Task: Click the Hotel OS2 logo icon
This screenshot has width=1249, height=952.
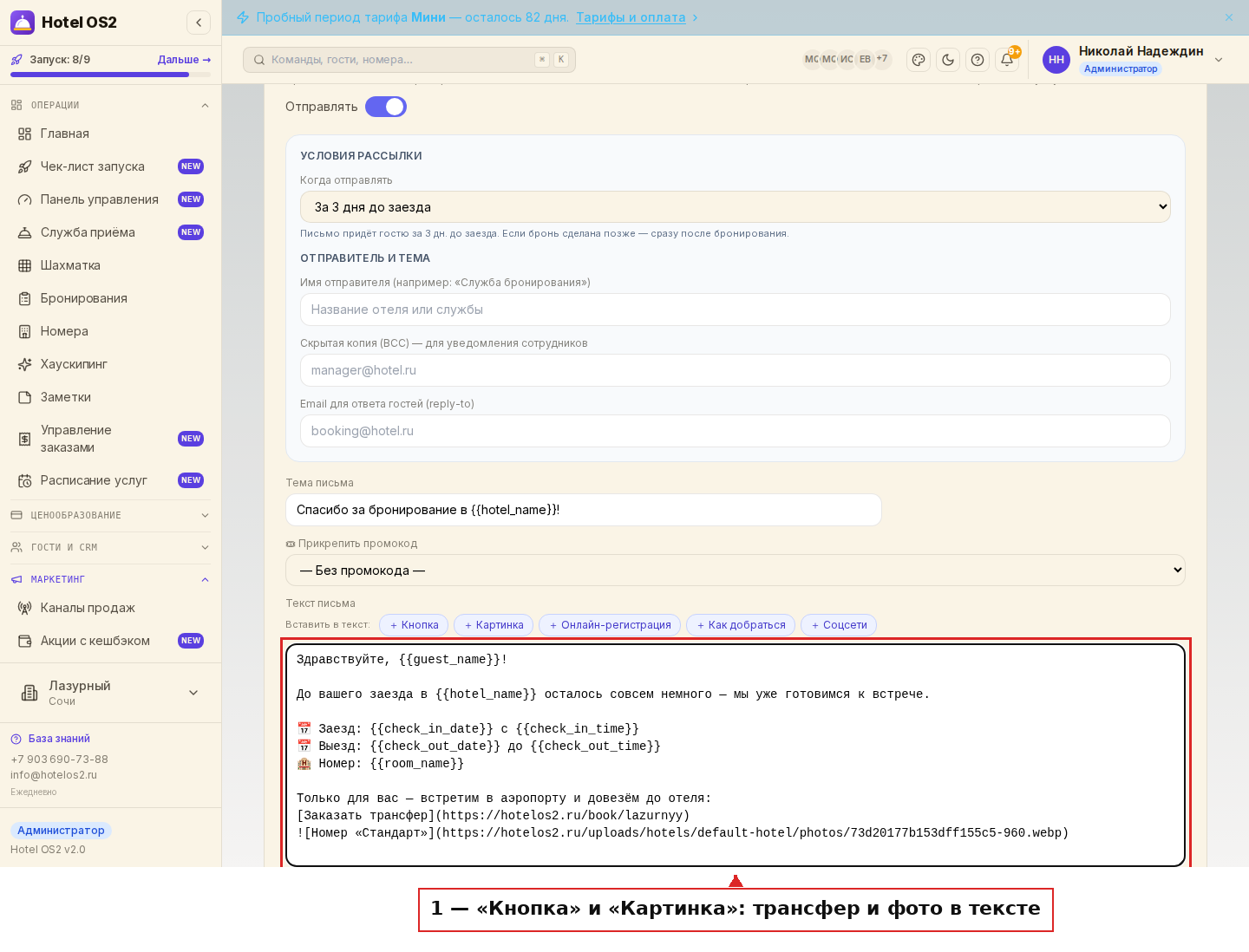Action: tap(23, 23)
